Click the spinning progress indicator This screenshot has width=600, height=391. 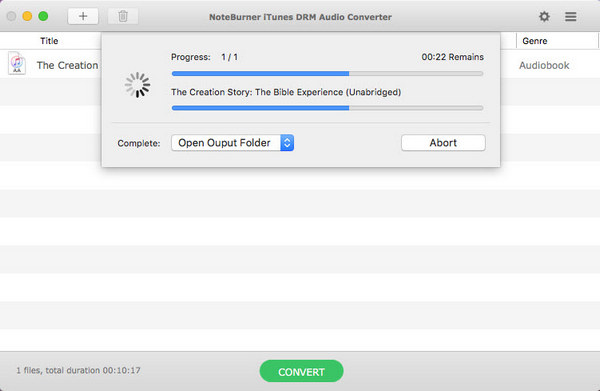[x=137, y=85]
